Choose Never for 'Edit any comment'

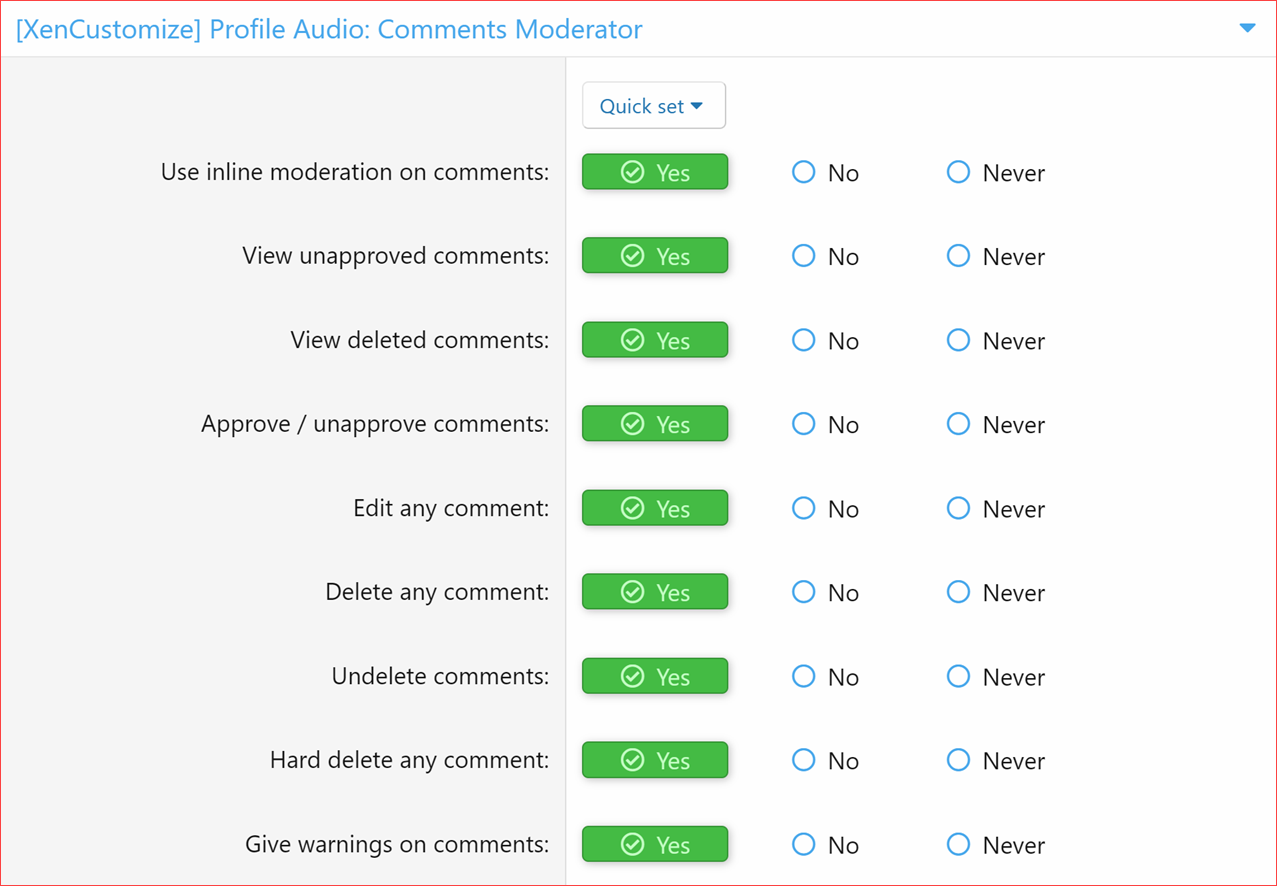(x=957, y=508)
